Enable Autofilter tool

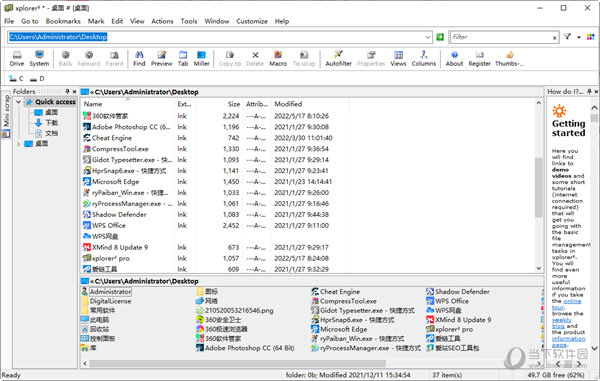tap(338, 59)
